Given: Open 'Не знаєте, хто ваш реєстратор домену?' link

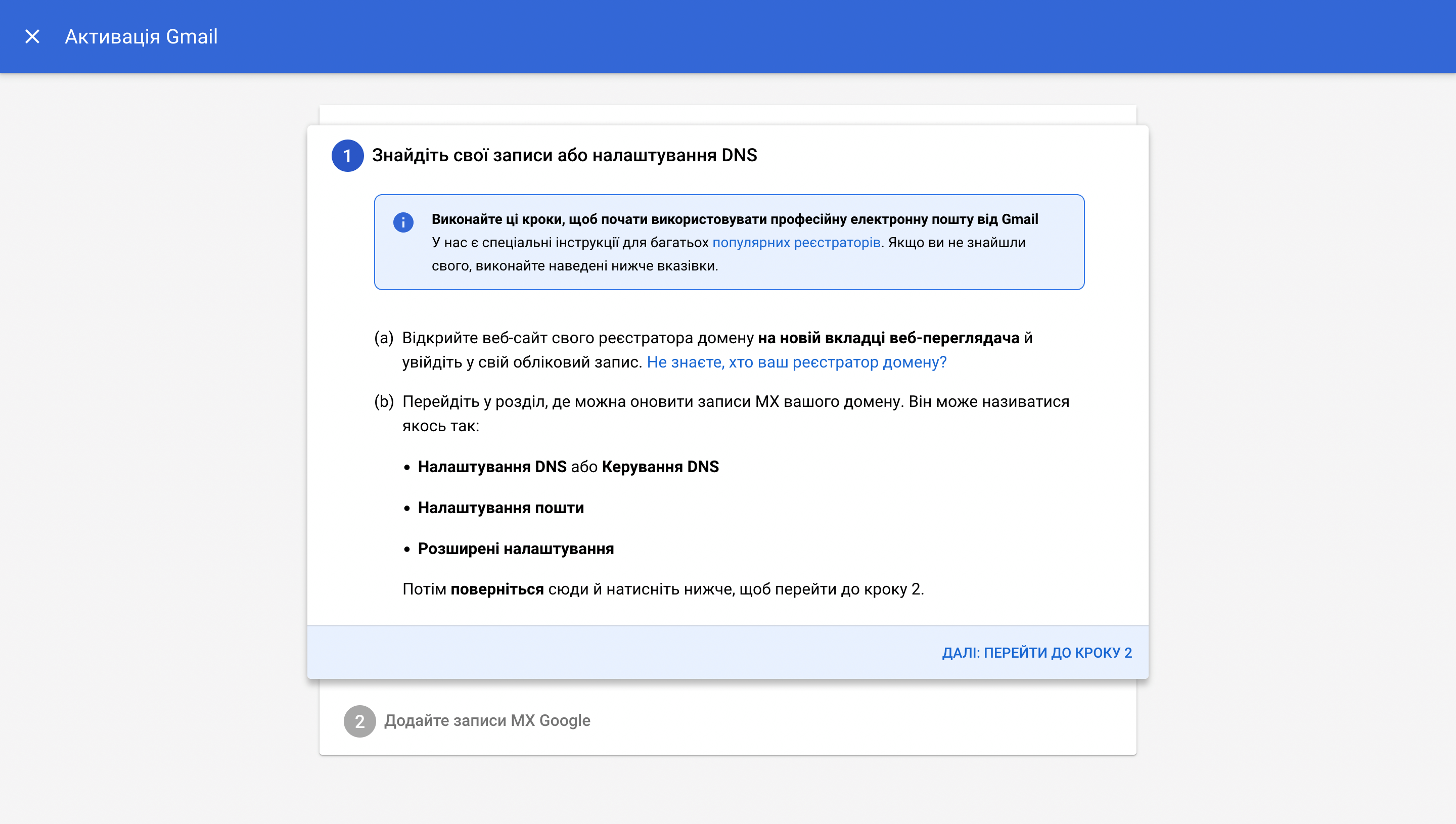Looking at the screenshot, I should point(796,362).
